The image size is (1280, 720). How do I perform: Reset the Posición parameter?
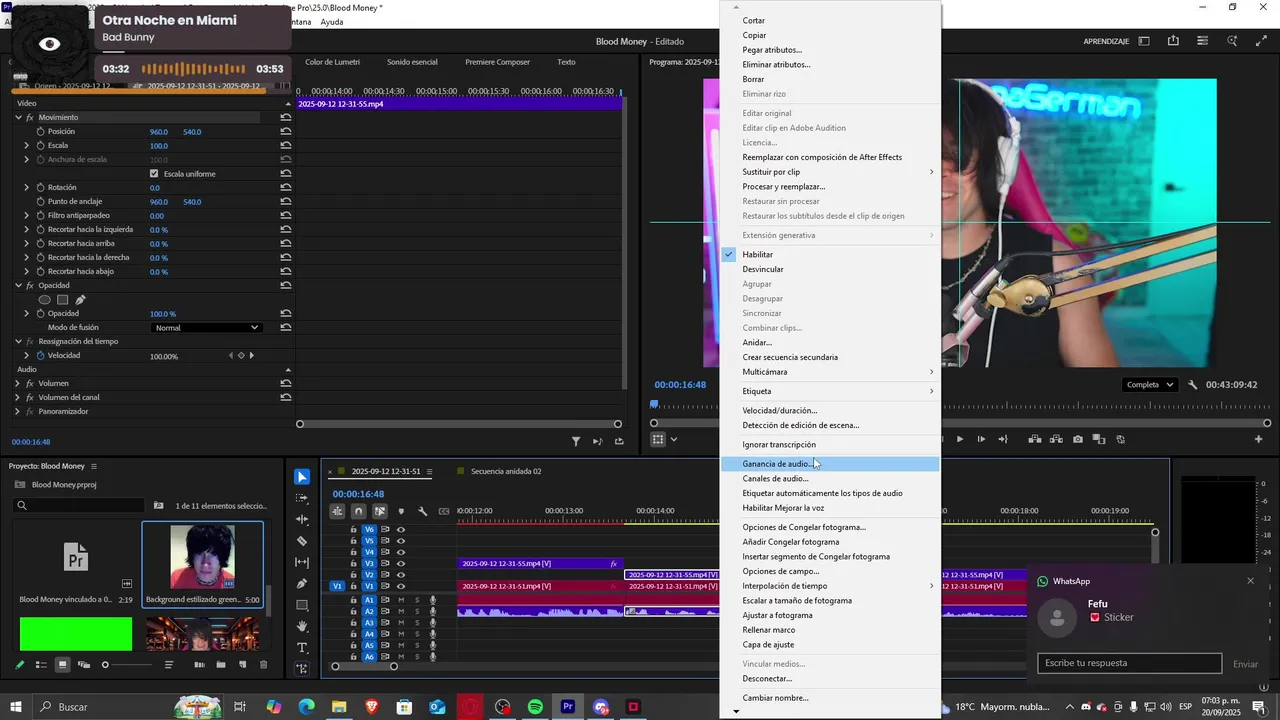click(x=286, y=132)
